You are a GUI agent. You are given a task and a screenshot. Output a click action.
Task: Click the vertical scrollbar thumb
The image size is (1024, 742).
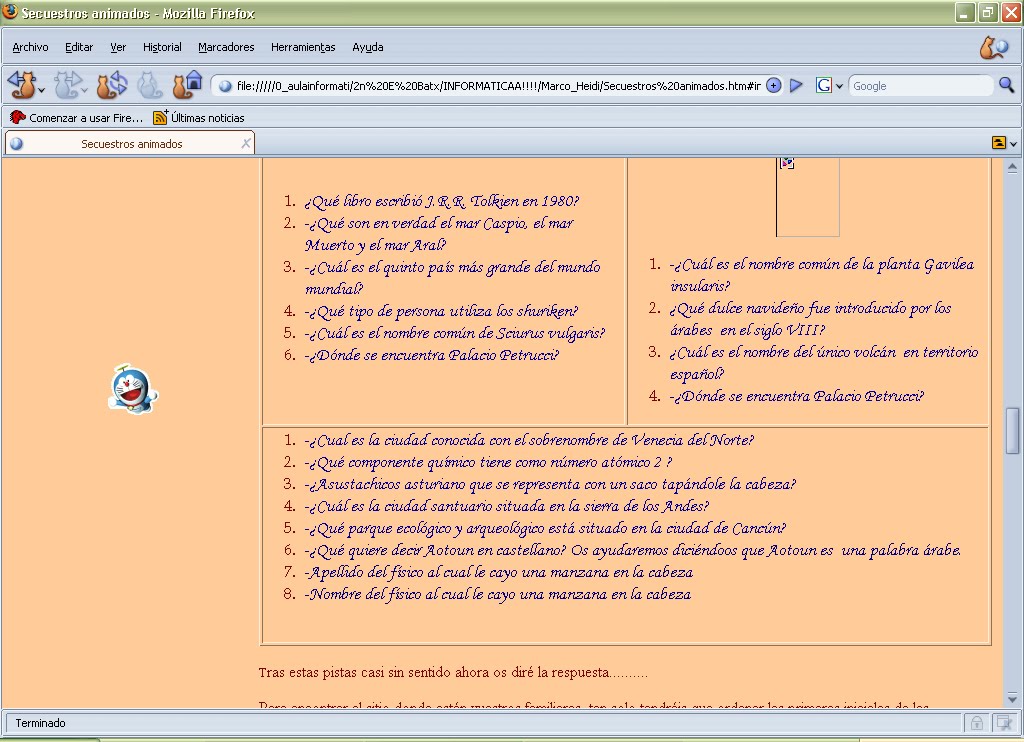pyautogui.click(x=1012, y=430)
